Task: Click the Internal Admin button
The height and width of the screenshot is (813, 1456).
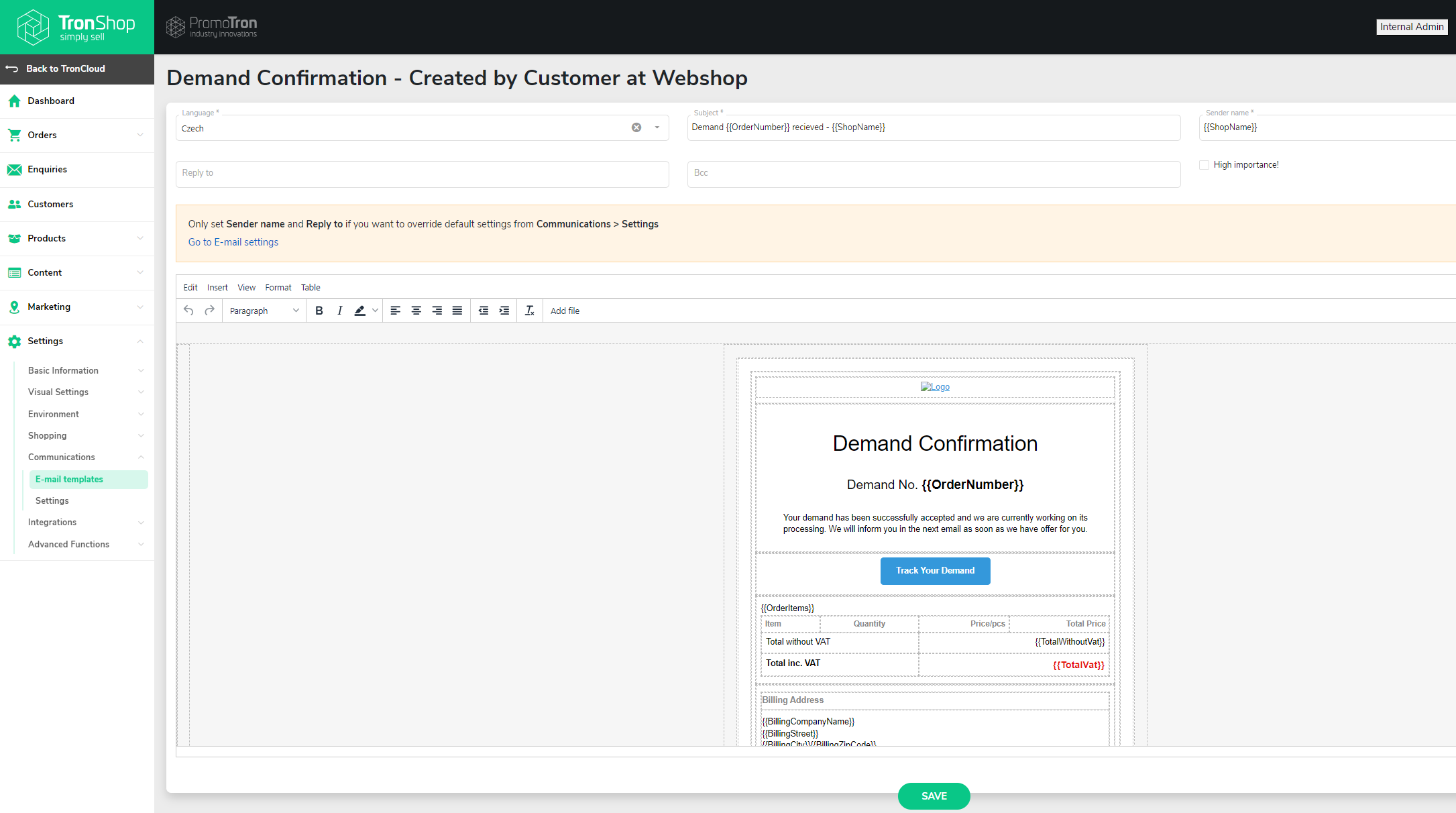Action: (1412, 27)
